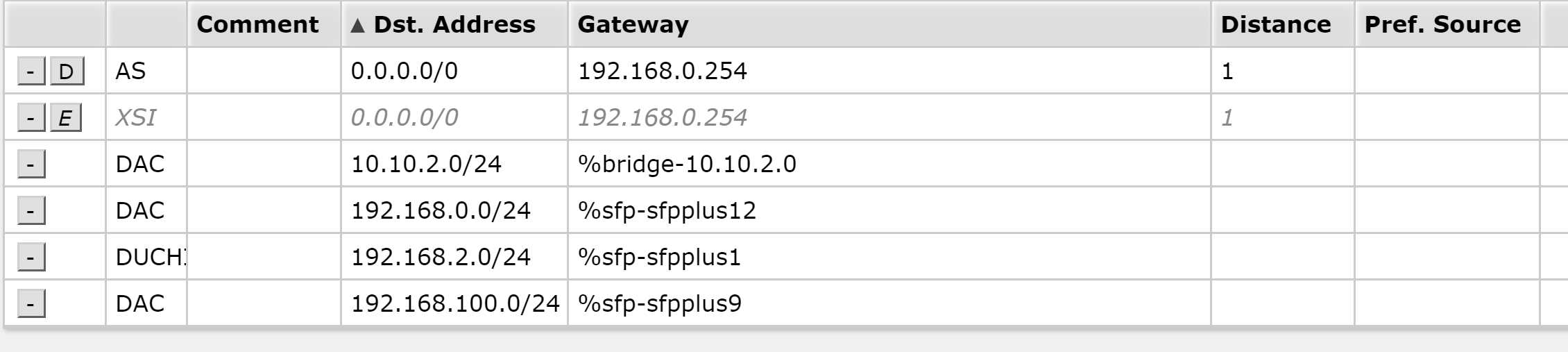Click the Pref. Source column header
Screen dimensions: 1568x352
pyautogui.click(x=1442, y=25)
